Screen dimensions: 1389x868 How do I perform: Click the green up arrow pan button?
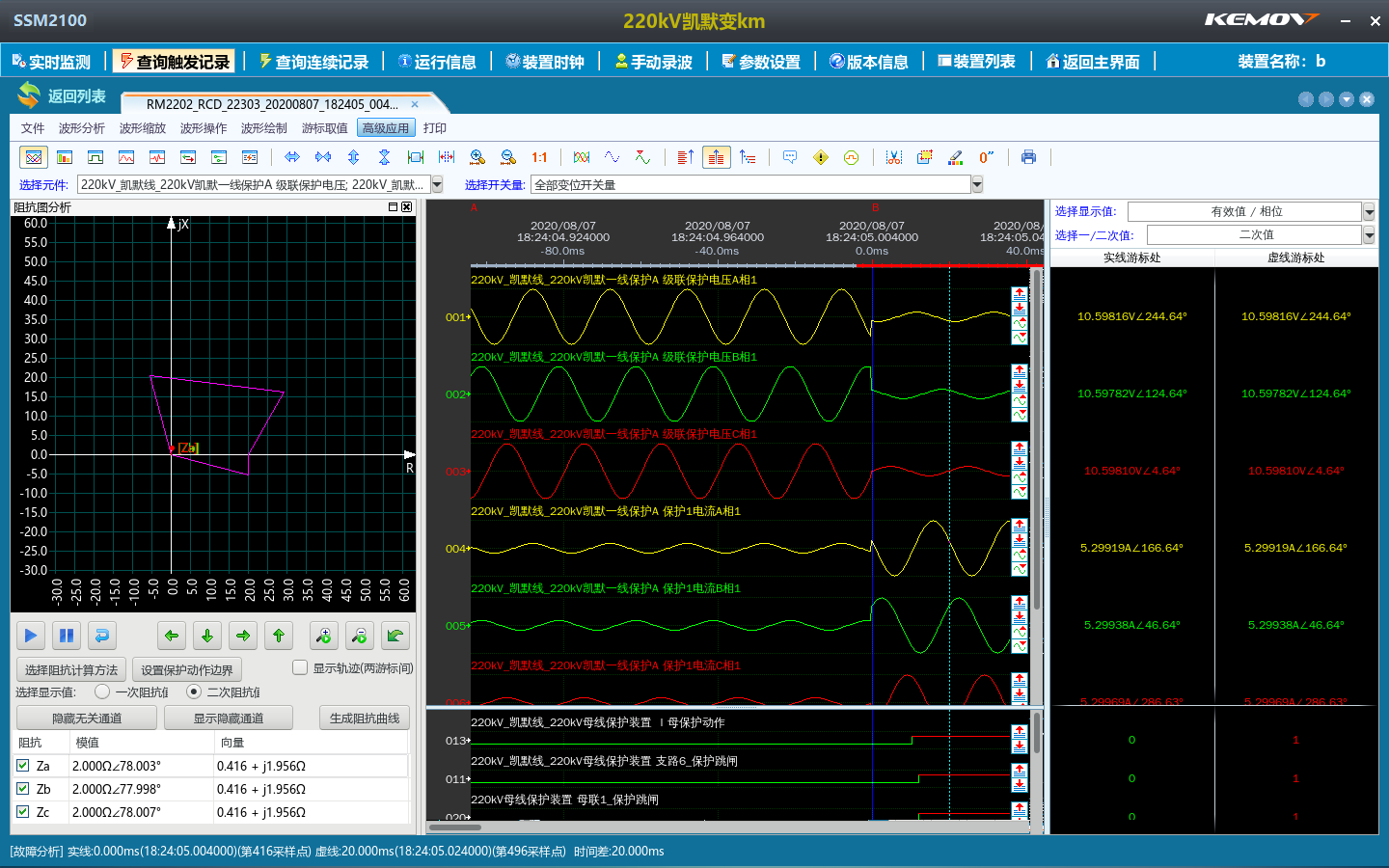[279, 636]
